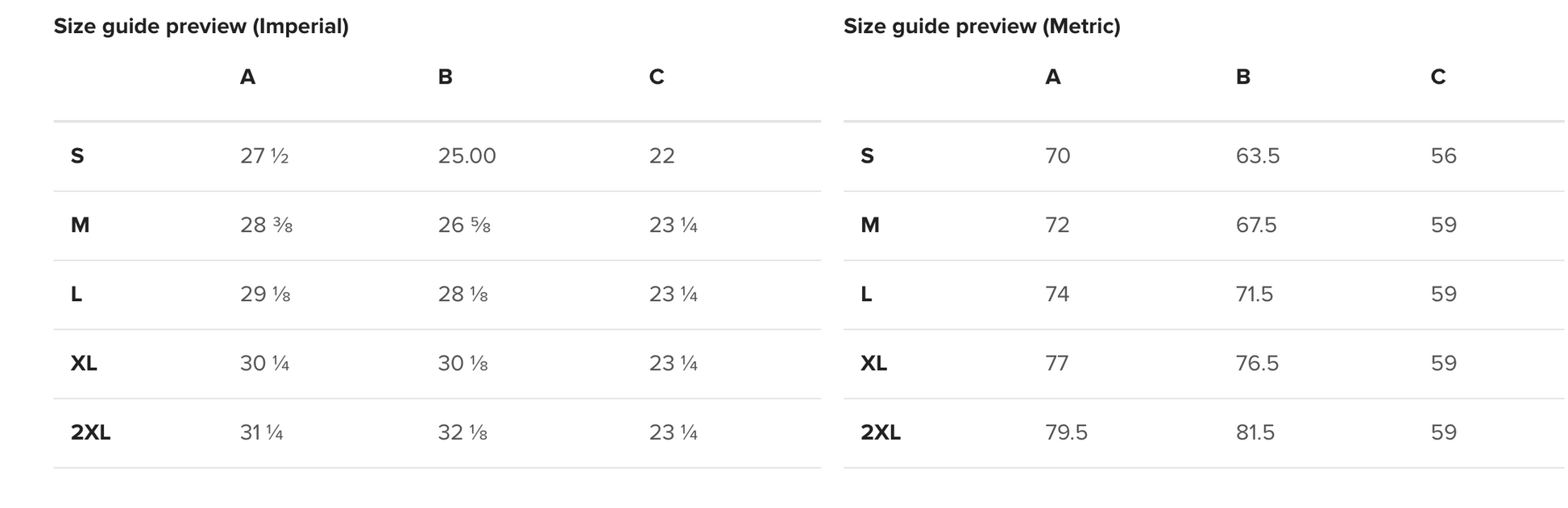Select the 79.5 metric measurement
1568x508 pixels.
point(1066,433)
